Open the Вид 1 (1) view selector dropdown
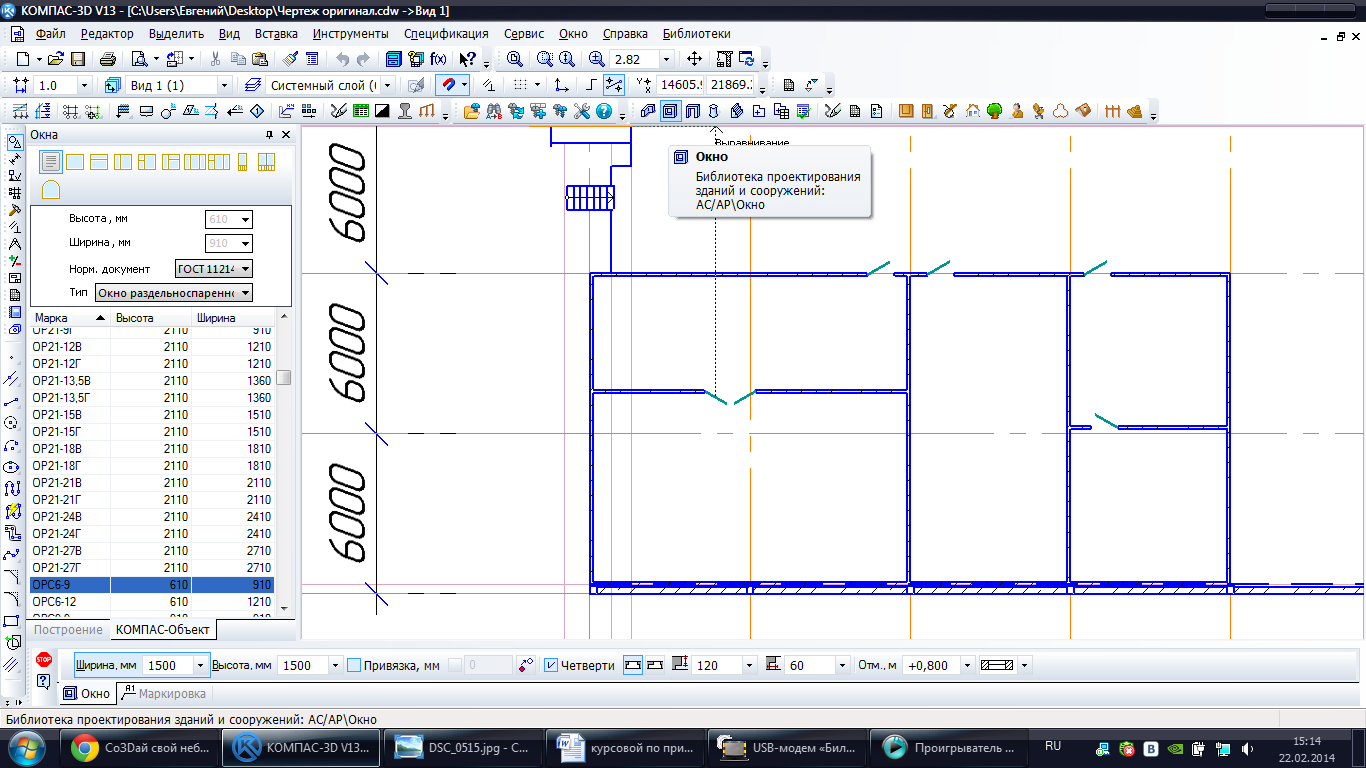The height and width of the screenshot is (768, 1366). pyautogui.click(x=224, y=86)
